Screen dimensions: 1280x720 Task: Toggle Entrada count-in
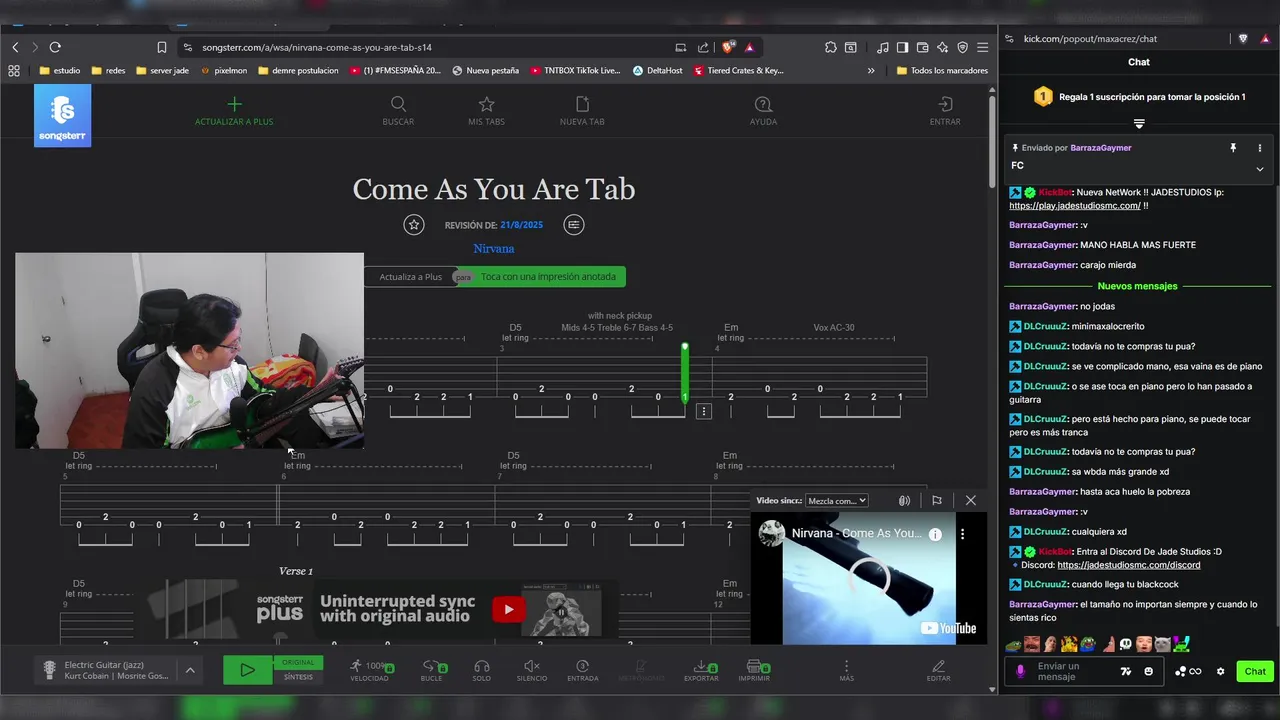(x=583, y=670)
